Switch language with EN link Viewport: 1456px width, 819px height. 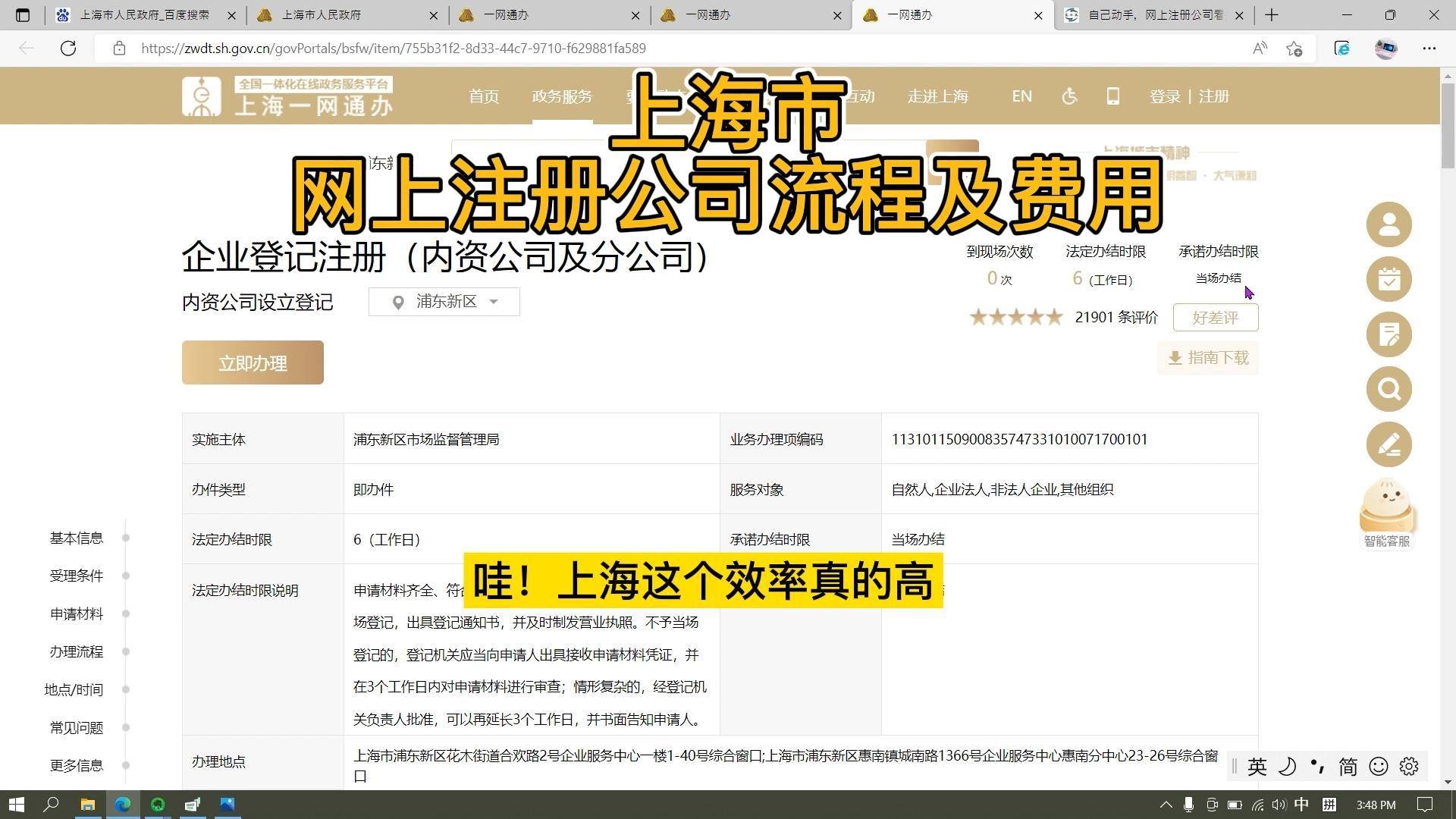1021,96
